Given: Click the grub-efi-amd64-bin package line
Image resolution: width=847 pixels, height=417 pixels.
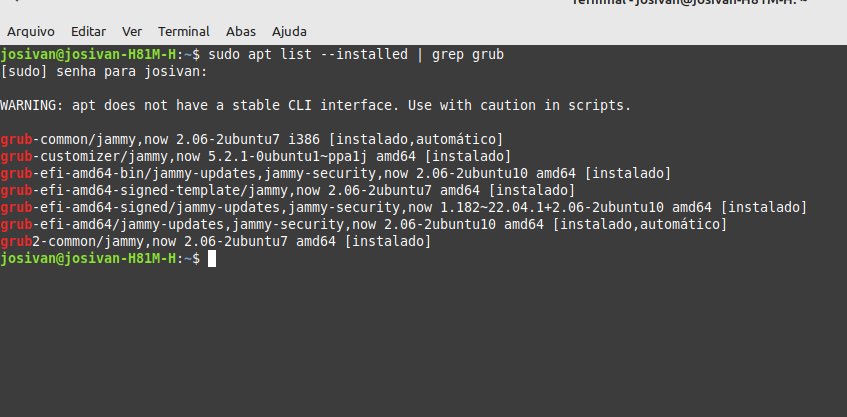Looking at the screenshot, I should (335, 173).
